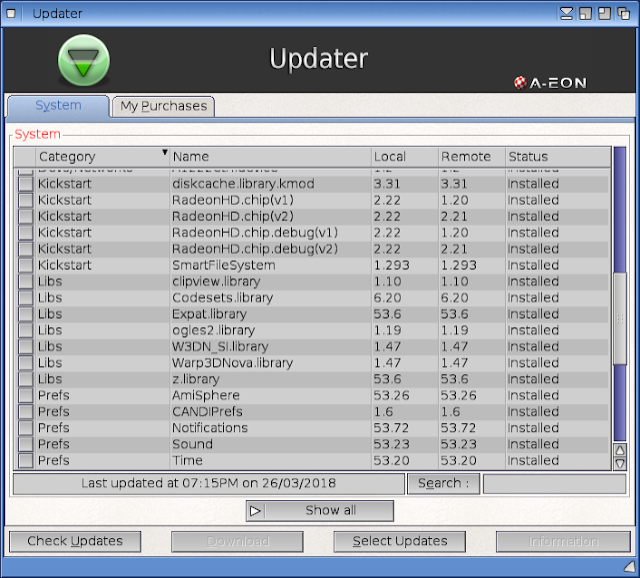
Task: Click the Status column header
Action: 556,156
